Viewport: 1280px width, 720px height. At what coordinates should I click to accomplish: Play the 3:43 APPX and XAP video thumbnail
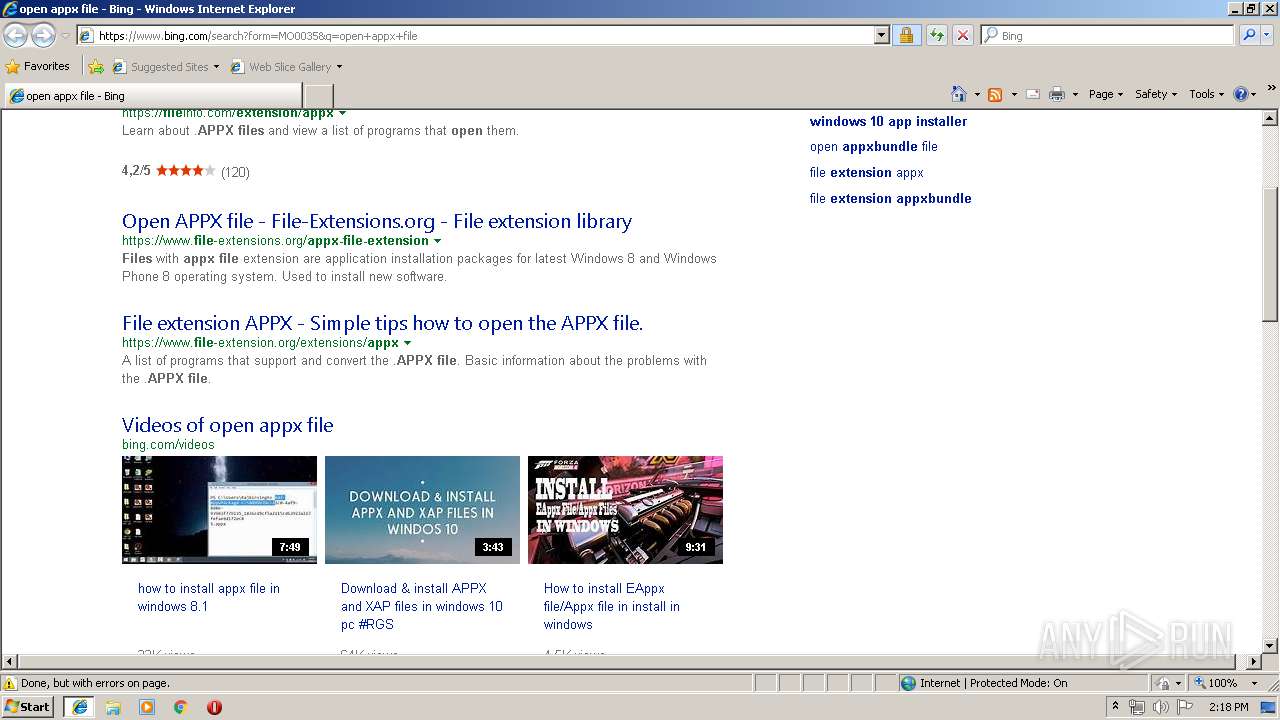tap(422, 510)
